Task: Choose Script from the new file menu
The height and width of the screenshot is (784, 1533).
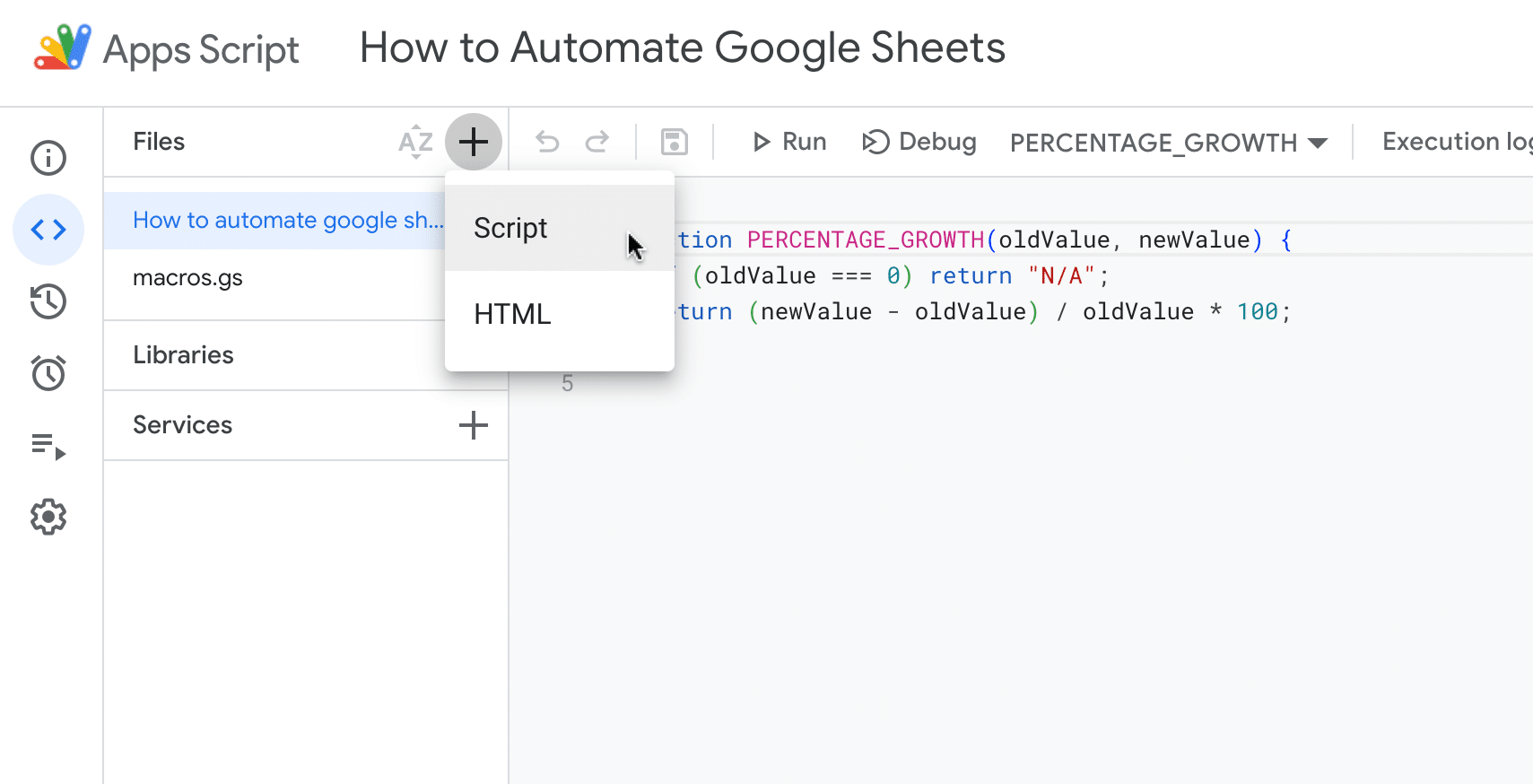Action: coord(560,228)
